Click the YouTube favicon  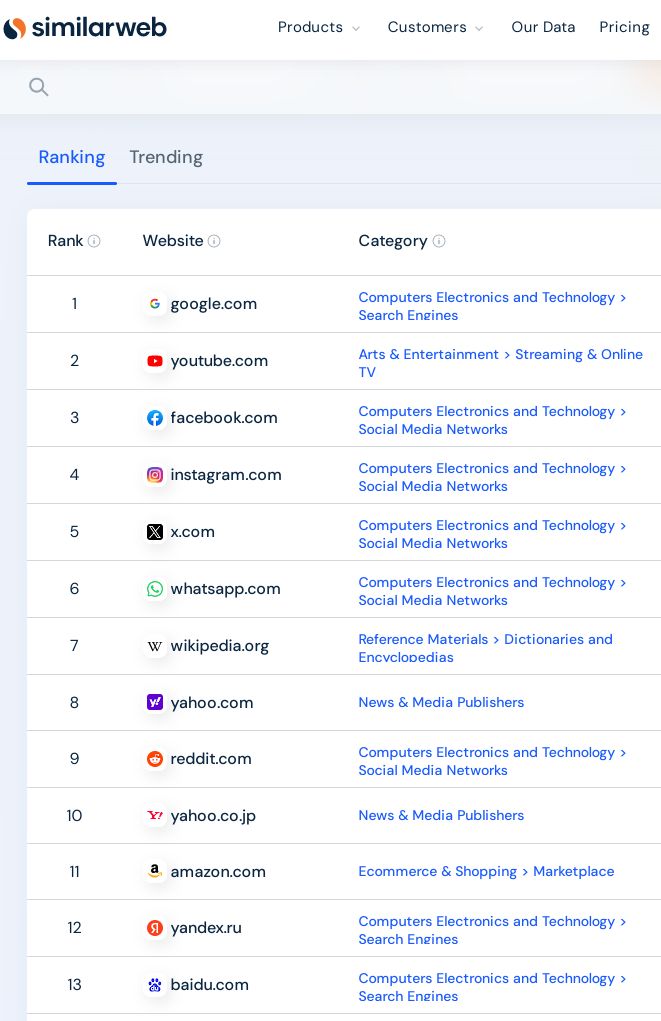tap(154, 361)
